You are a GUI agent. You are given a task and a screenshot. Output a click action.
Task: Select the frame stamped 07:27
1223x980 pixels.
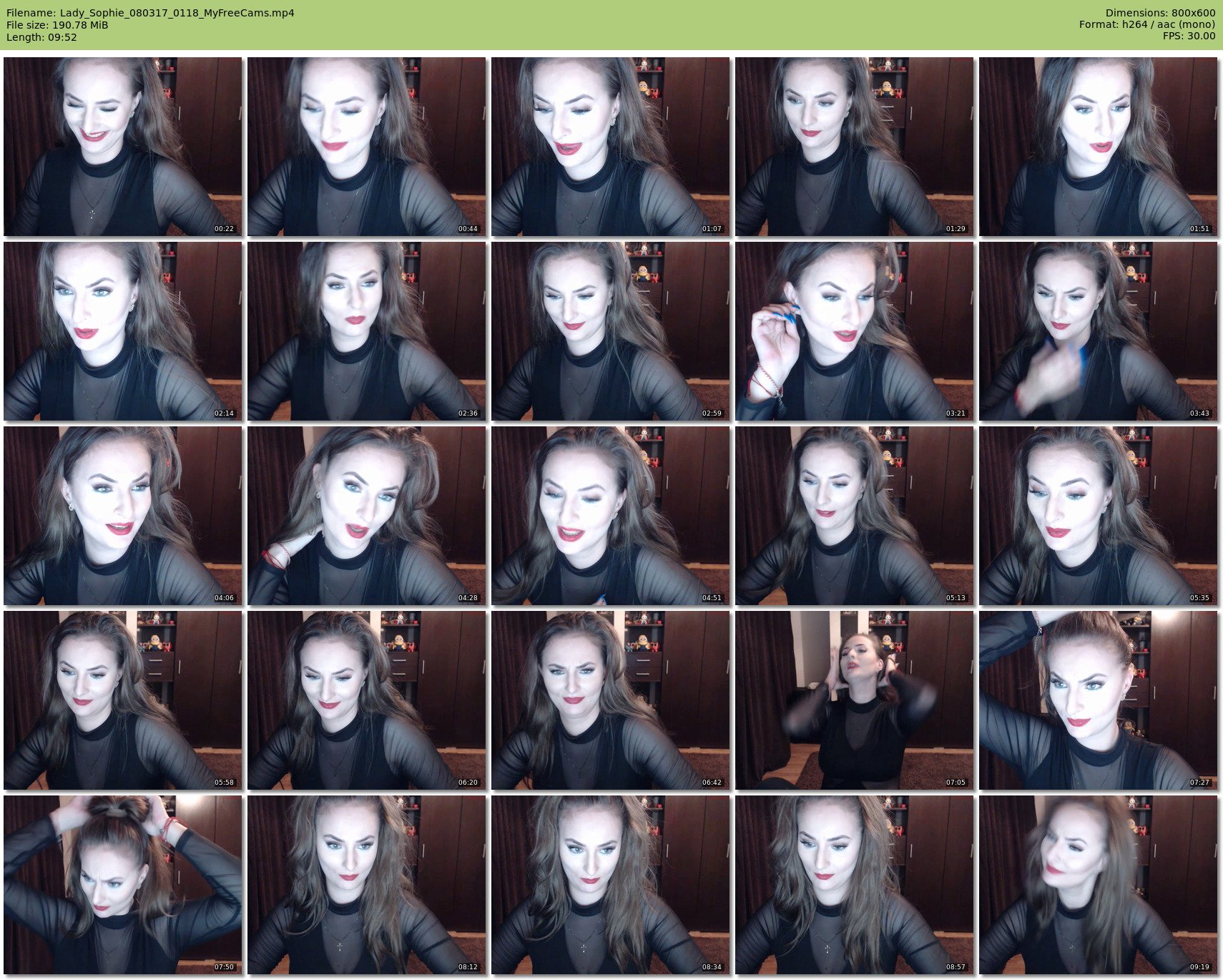[x=1099, y=700]
